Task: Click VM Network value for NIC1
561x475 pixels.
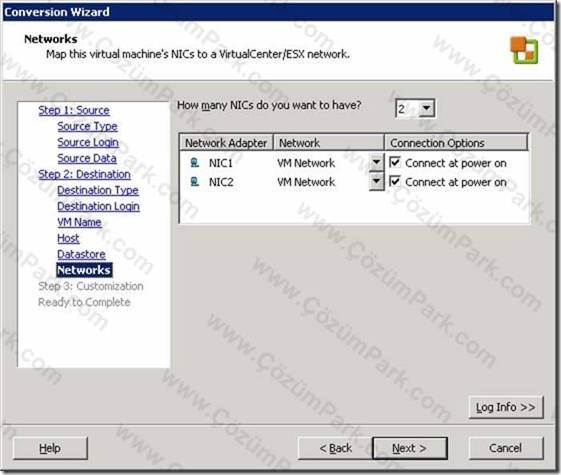Action: click(x=306, y=163)
